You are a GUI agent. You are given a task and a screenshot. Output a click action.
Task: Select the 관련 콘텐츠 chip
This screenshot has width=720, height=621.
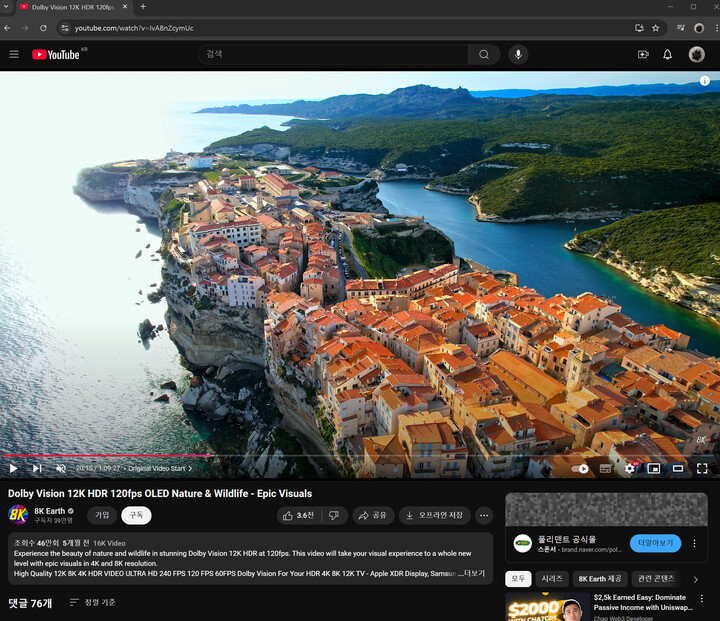(656, 579)
